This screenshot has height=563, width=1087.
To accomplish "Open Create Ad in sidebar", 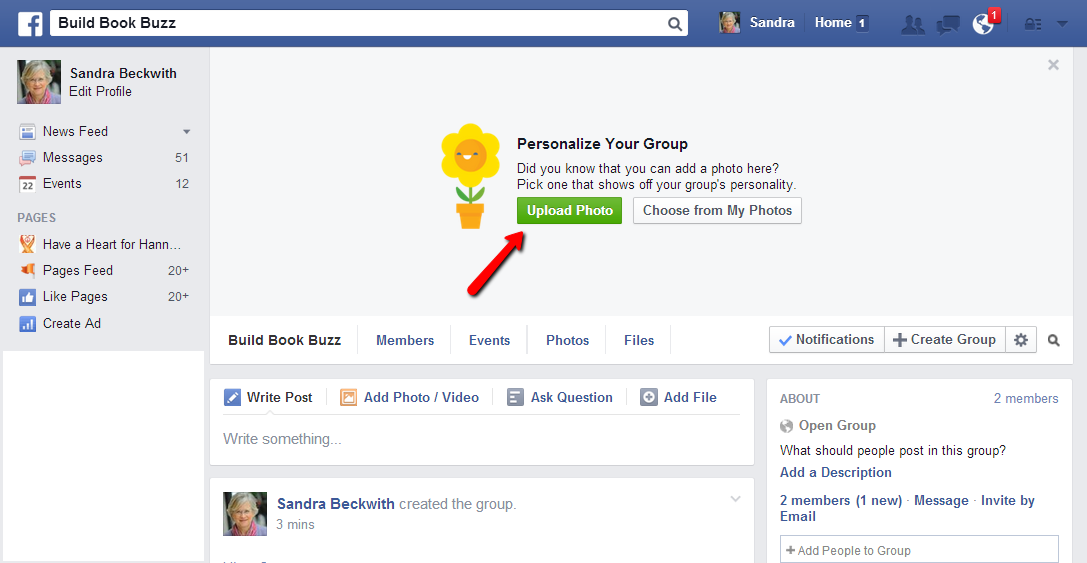I will [x=71, y=323].
